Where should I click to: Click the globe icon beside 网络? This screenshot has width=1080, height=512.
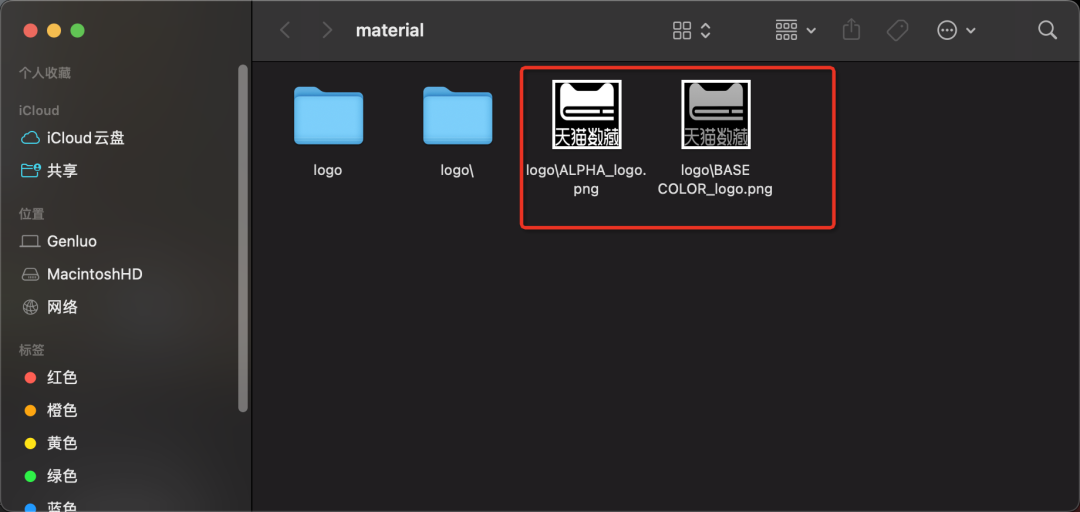coord(30,307)
